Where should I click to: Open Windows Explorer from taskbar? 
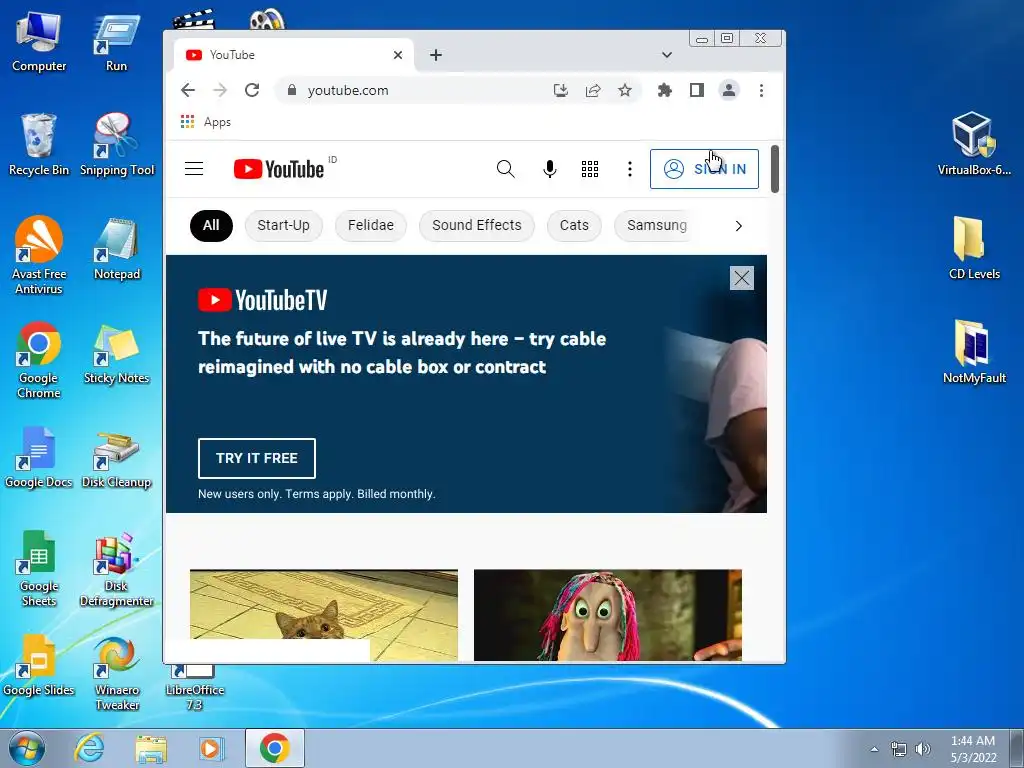click(151, 748)
